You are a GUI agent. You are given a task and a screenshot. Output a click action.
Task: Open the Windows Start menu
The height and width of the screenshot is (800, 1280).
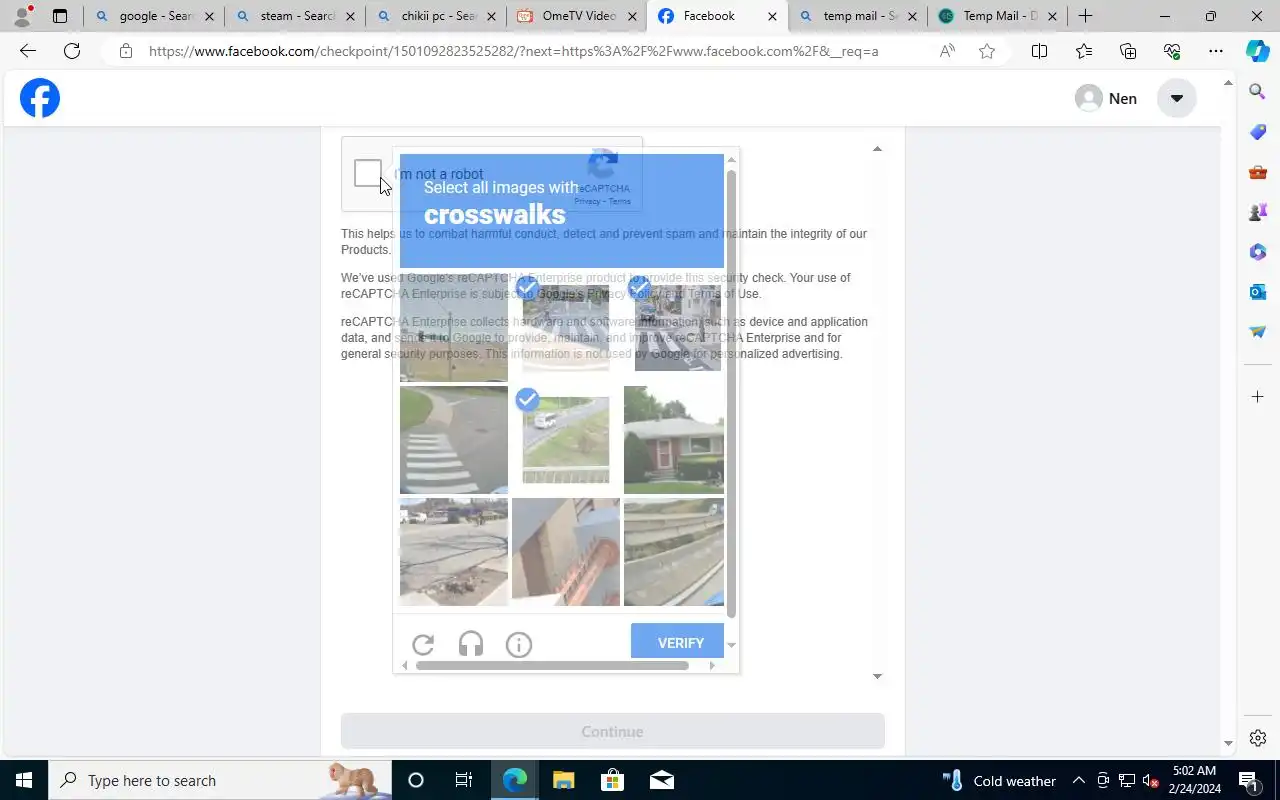click(x=24, y=780)
